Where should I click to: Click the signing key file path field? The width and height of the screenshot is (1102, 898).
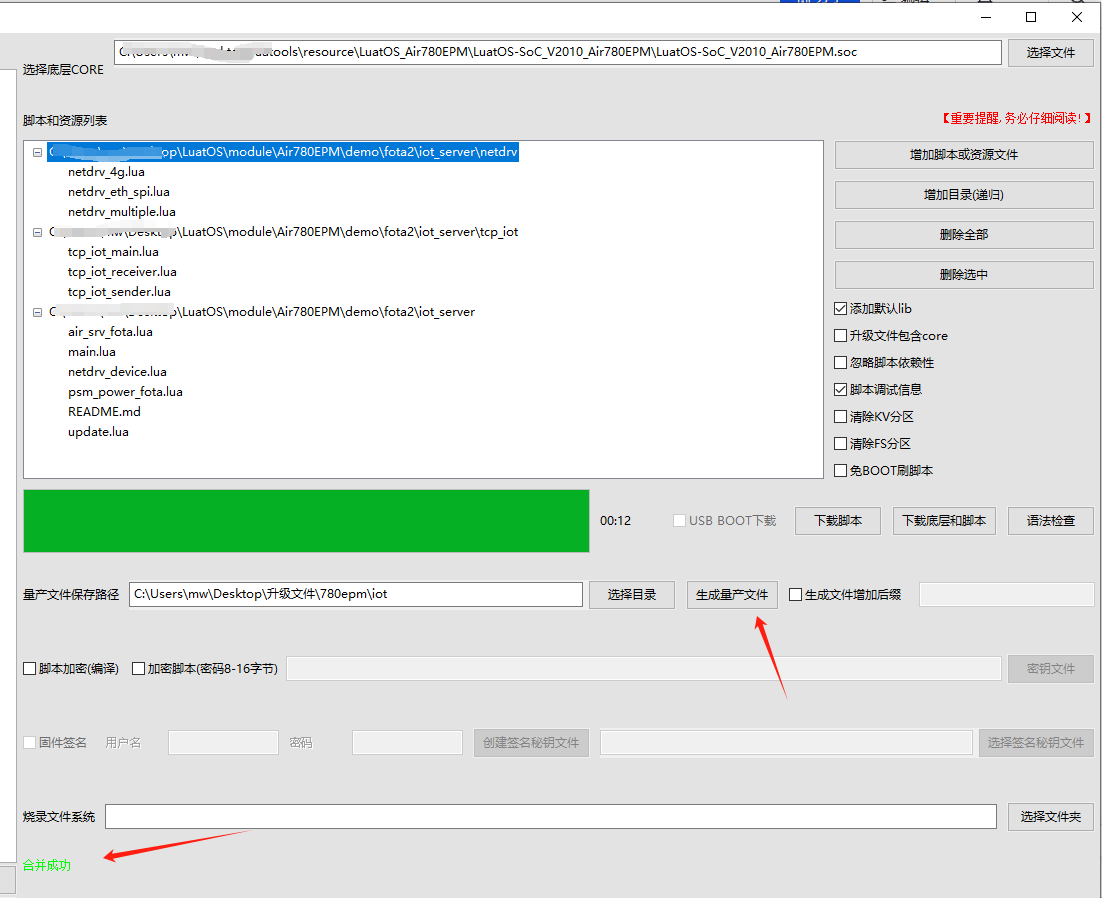(786, 743)
